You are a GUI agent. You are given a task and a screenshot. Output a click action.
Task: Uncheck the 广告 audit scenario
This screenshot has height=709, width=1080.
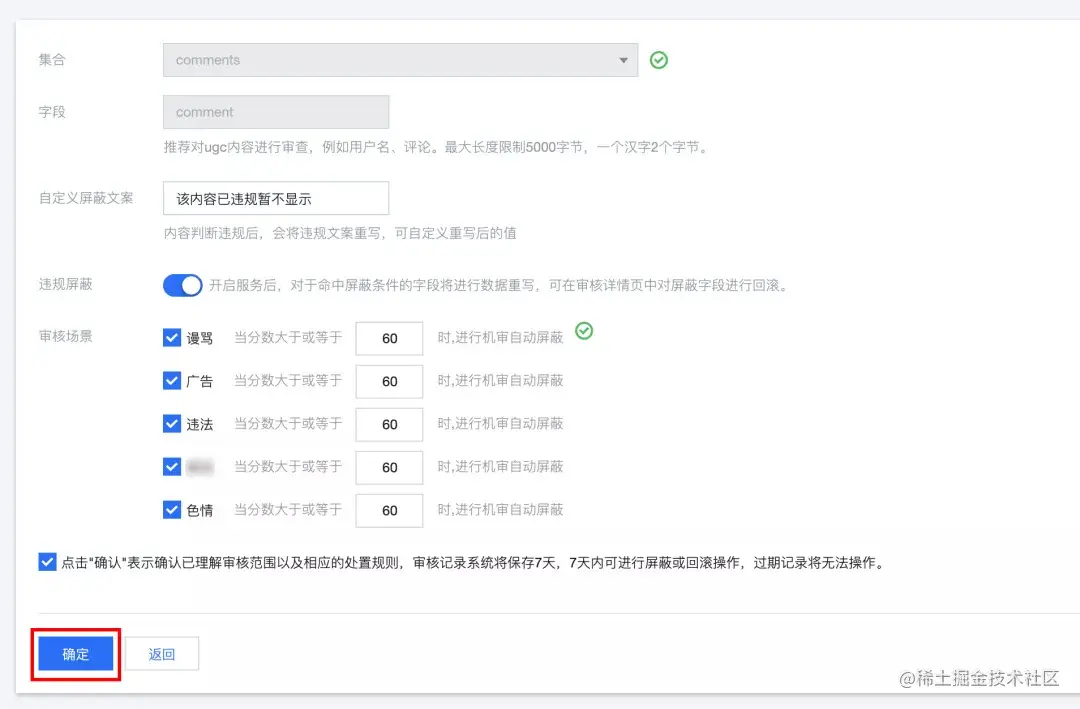[171, 380]
